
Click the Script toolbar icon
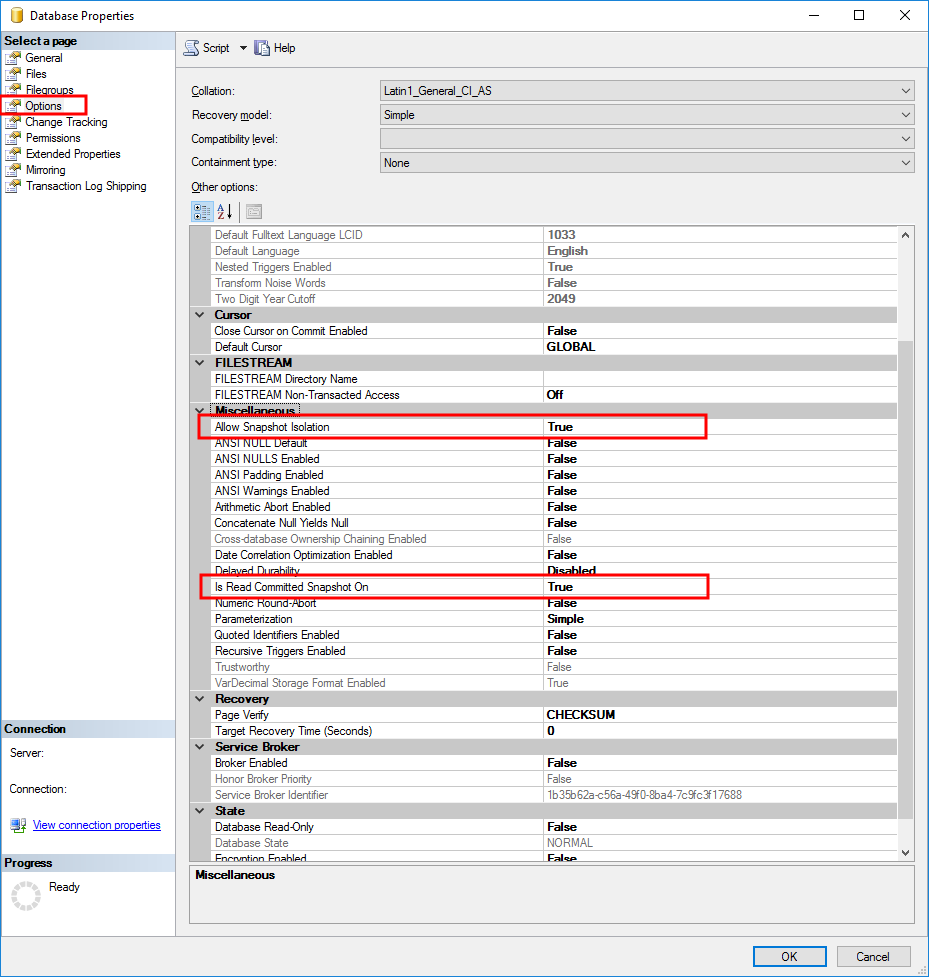192,48
